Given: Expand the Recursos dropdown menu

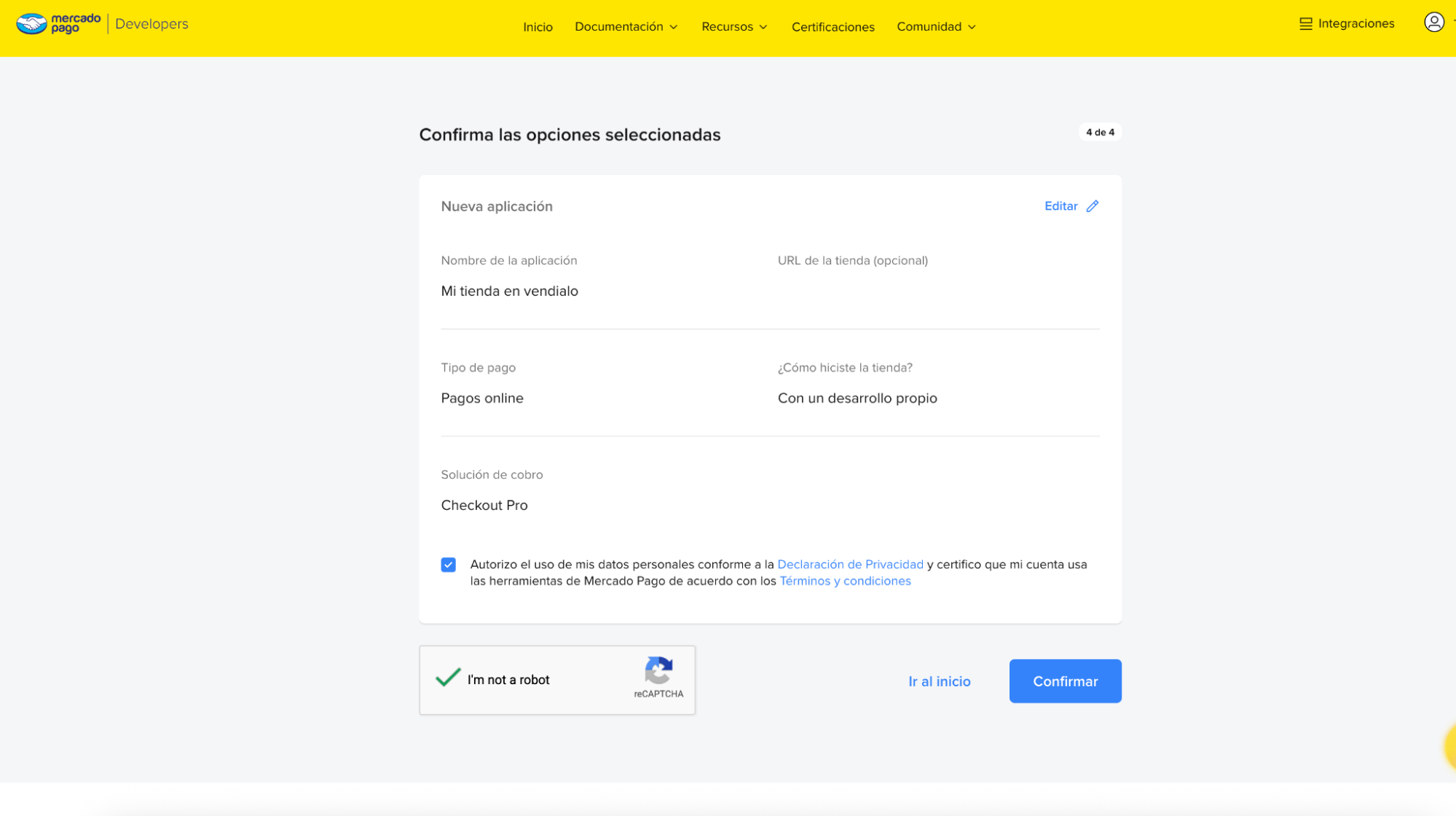Looking at the screenshot, I should click(734, 27).
